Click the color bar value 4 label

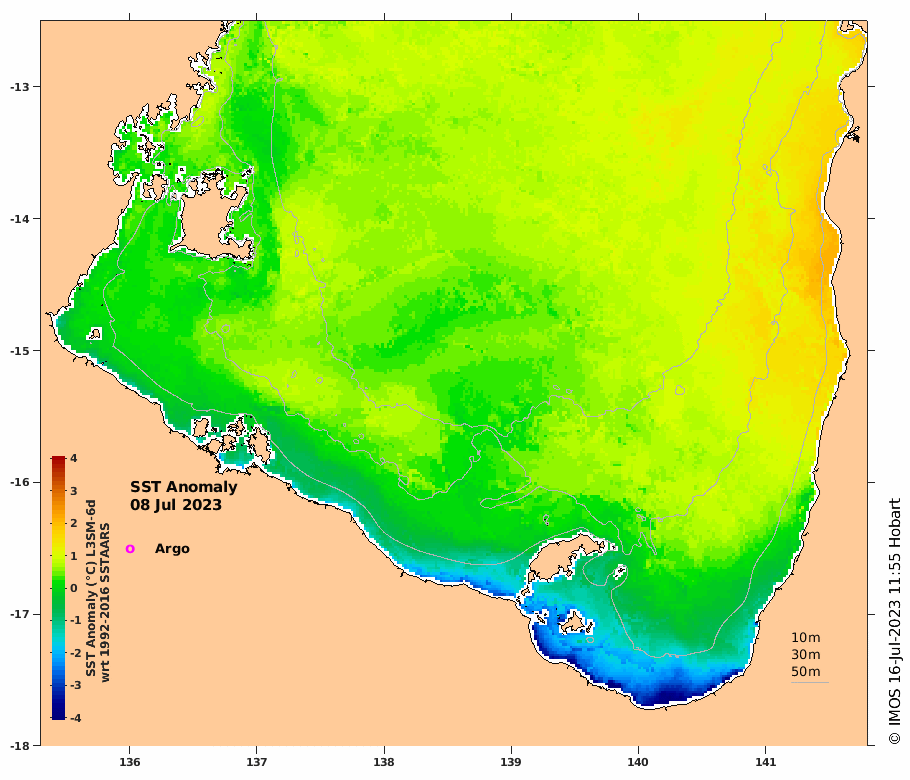(74, 458)
